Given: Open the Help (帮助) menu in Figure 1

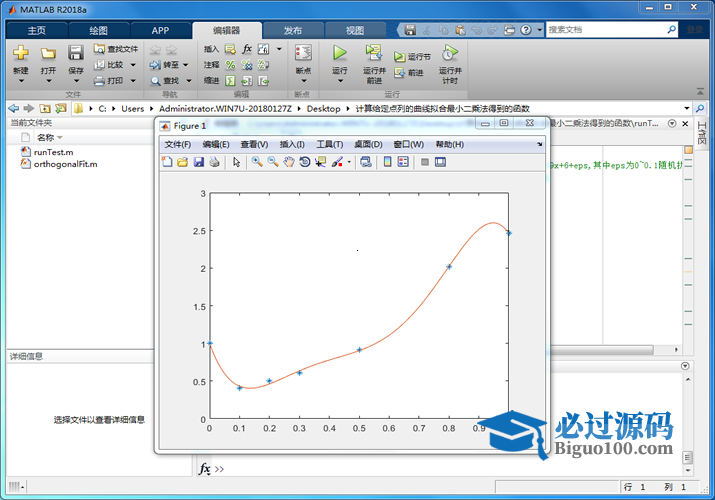Looking at the screenshot, I should (450, 144).
